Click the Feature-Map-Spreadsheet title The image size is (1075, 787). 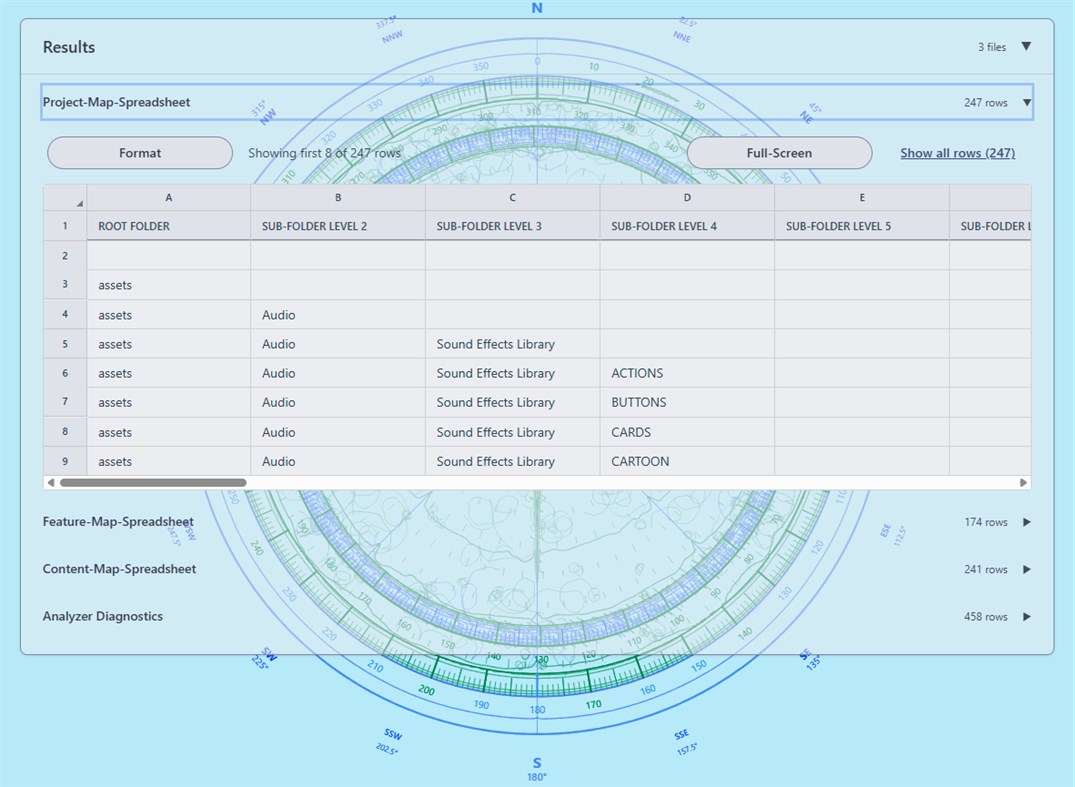point(118,522)
